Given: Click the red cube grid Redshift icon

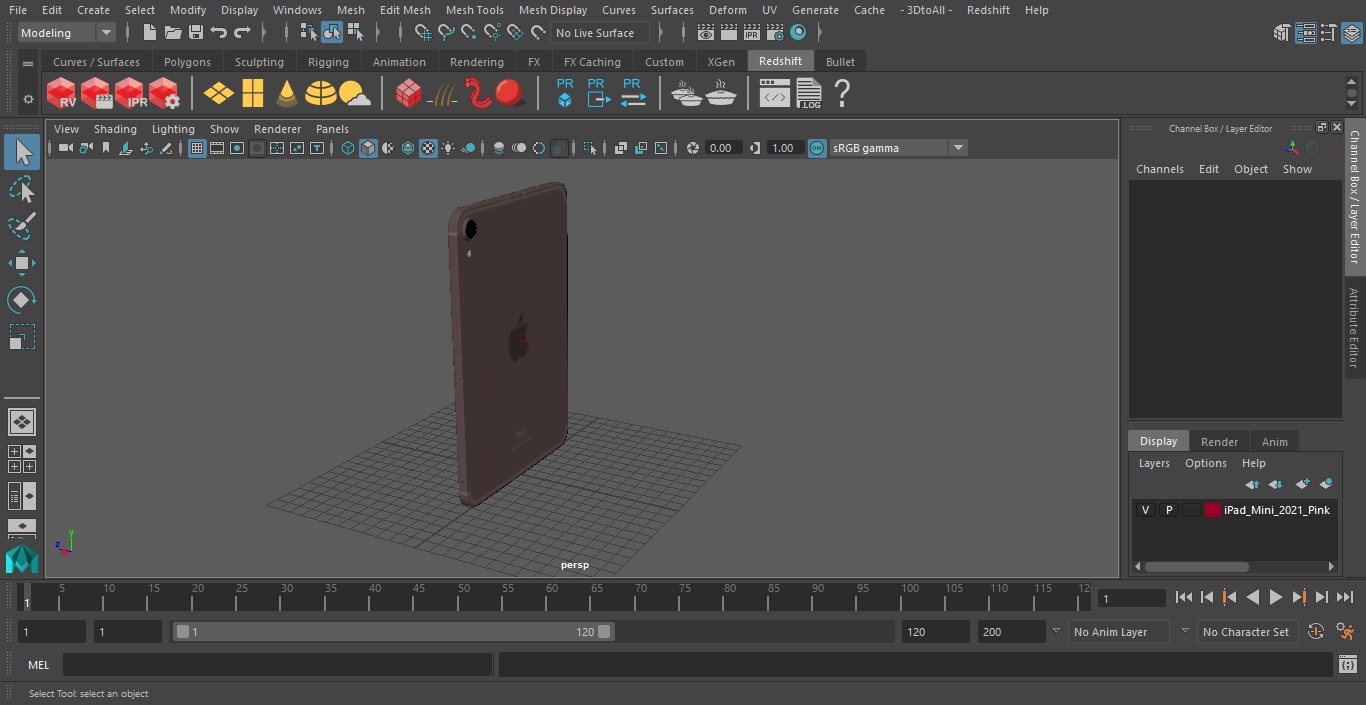Looking at the screenshot, I should click(408, 93).
